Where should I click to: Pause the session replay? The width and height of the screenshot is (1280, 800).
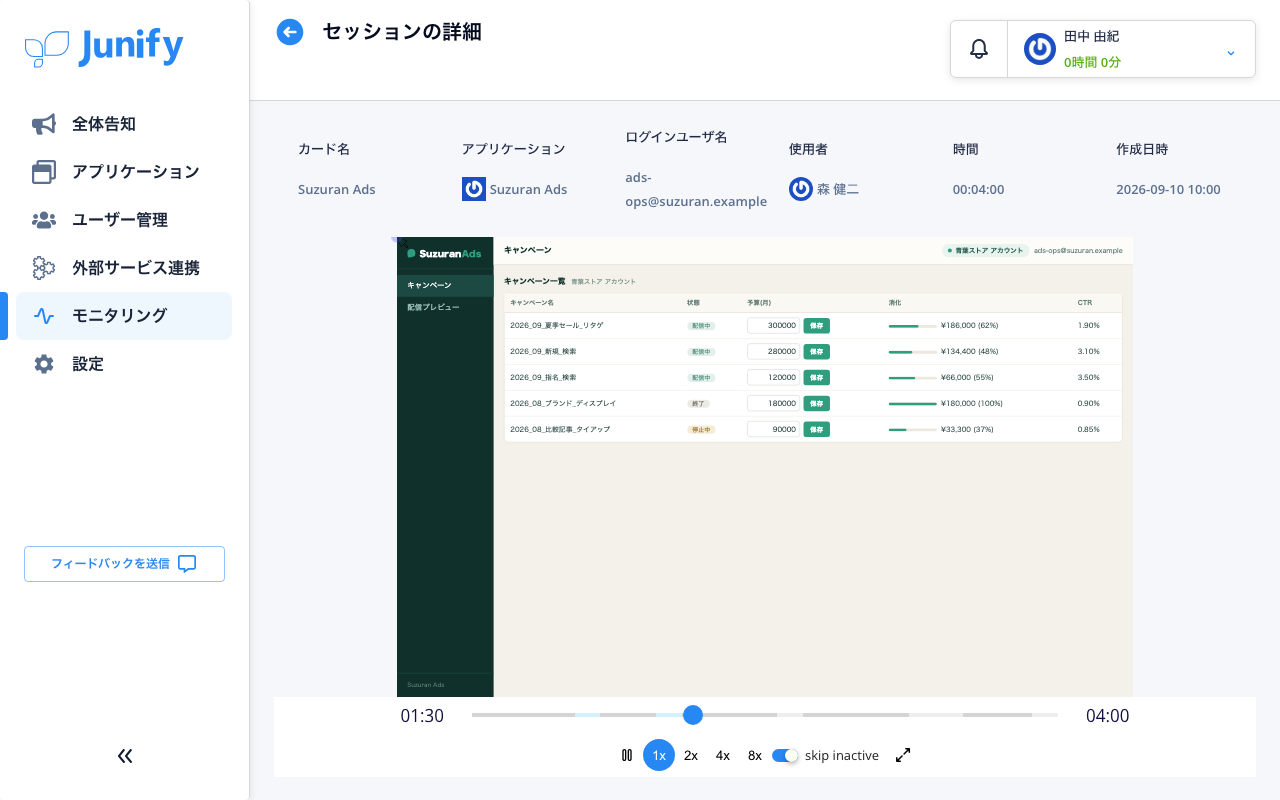point(627,755)
